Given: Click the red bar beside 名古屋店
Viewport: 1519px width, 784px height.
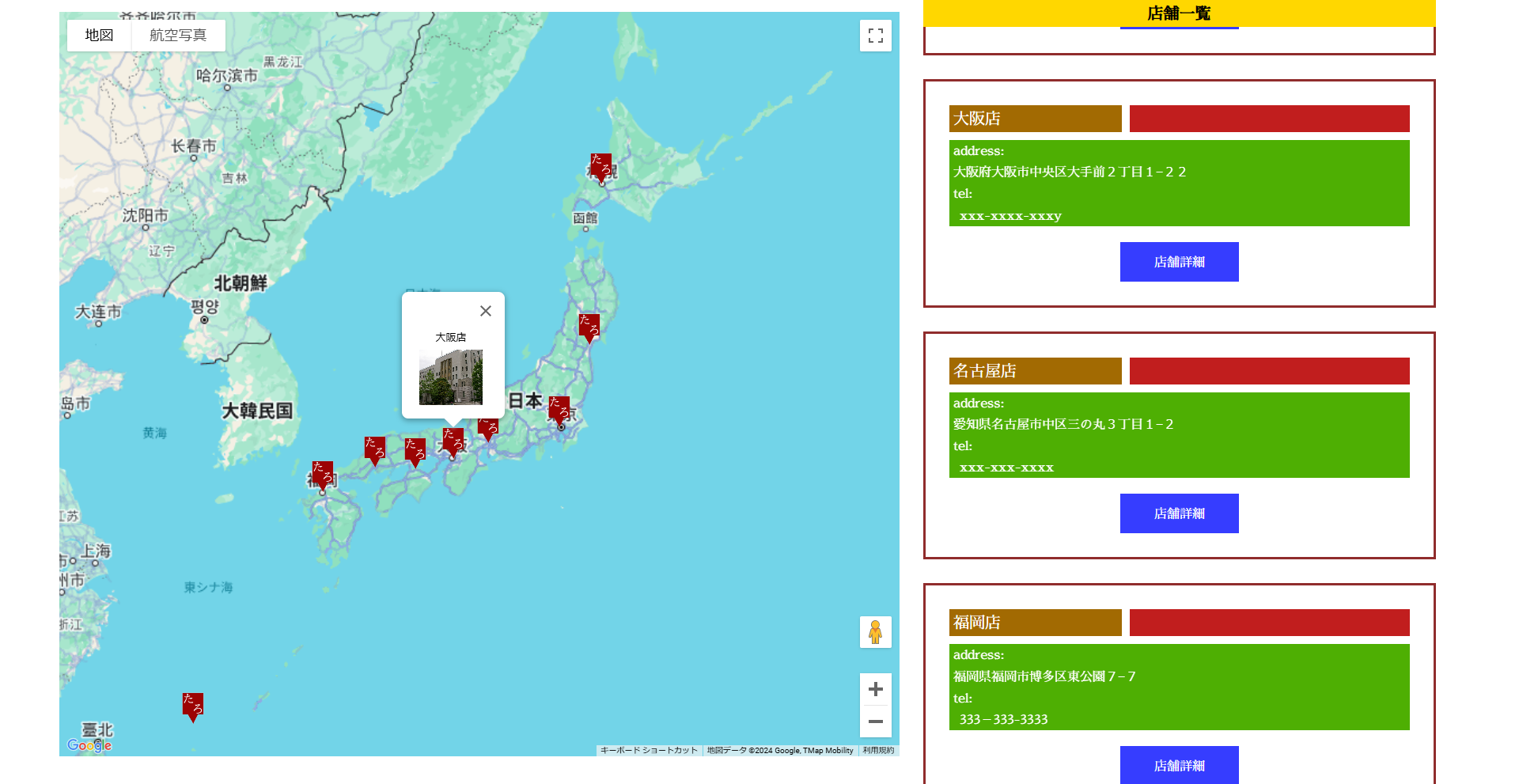Looking at the screenshot, I should (x=1269, y=371).
